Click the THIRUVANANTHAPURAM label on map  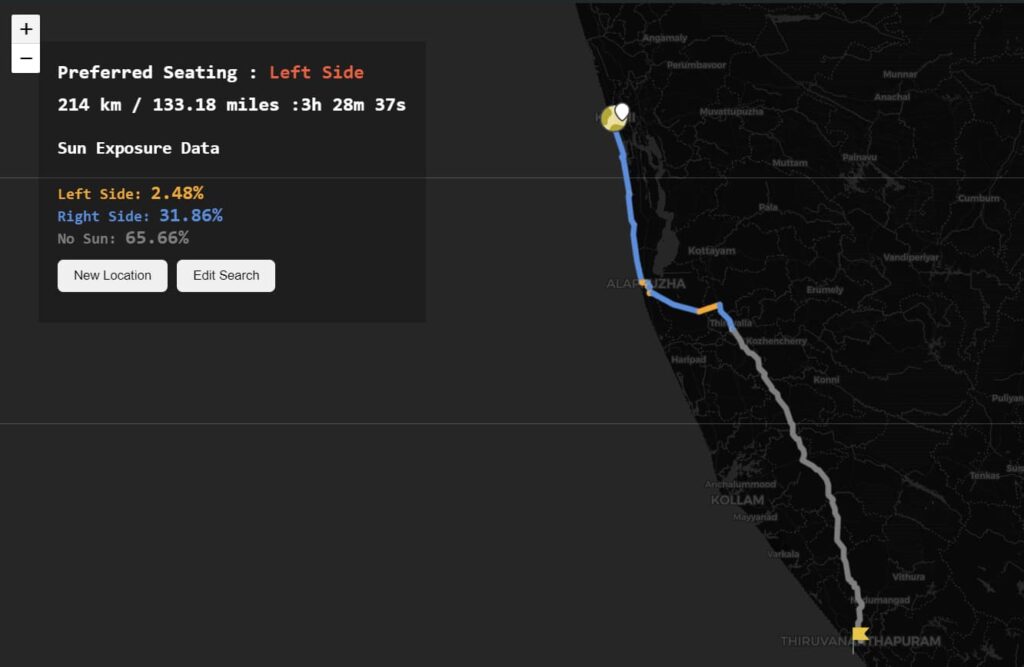click(861, 641)
